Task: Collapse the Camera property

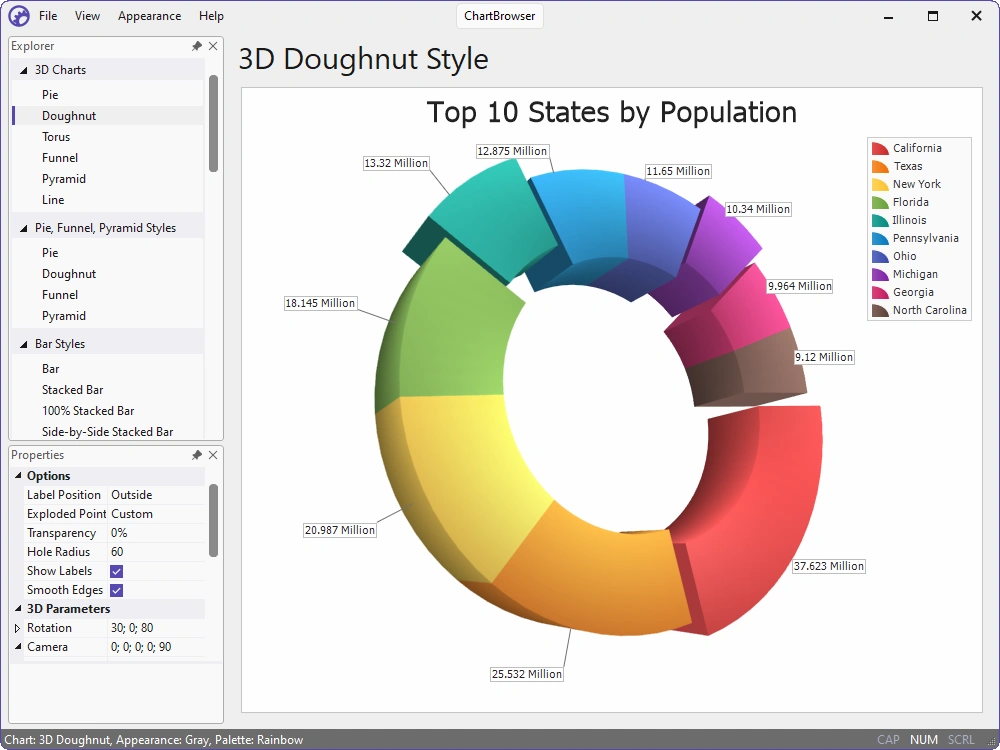Action: (18, 647)
